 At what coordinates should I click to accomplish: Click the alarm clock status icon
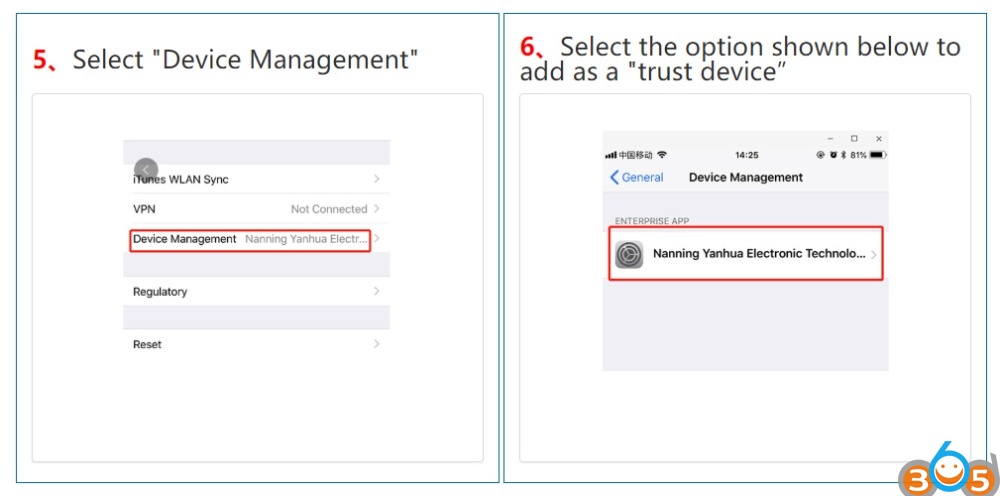click(832, 155)
